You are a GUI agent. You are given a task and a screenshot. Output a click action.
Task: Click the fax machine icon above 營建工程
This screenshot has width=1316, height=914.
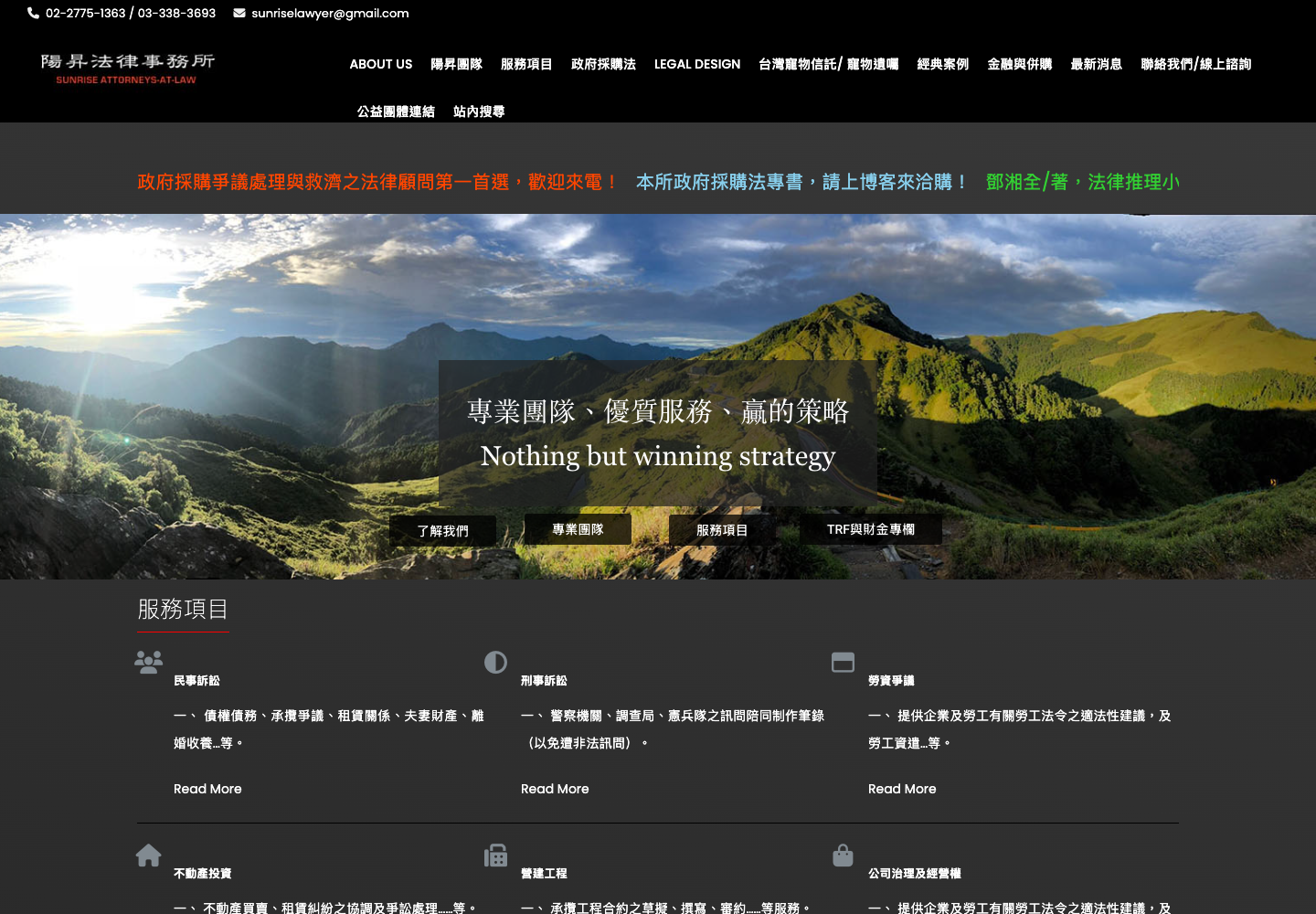click(495, 856)
